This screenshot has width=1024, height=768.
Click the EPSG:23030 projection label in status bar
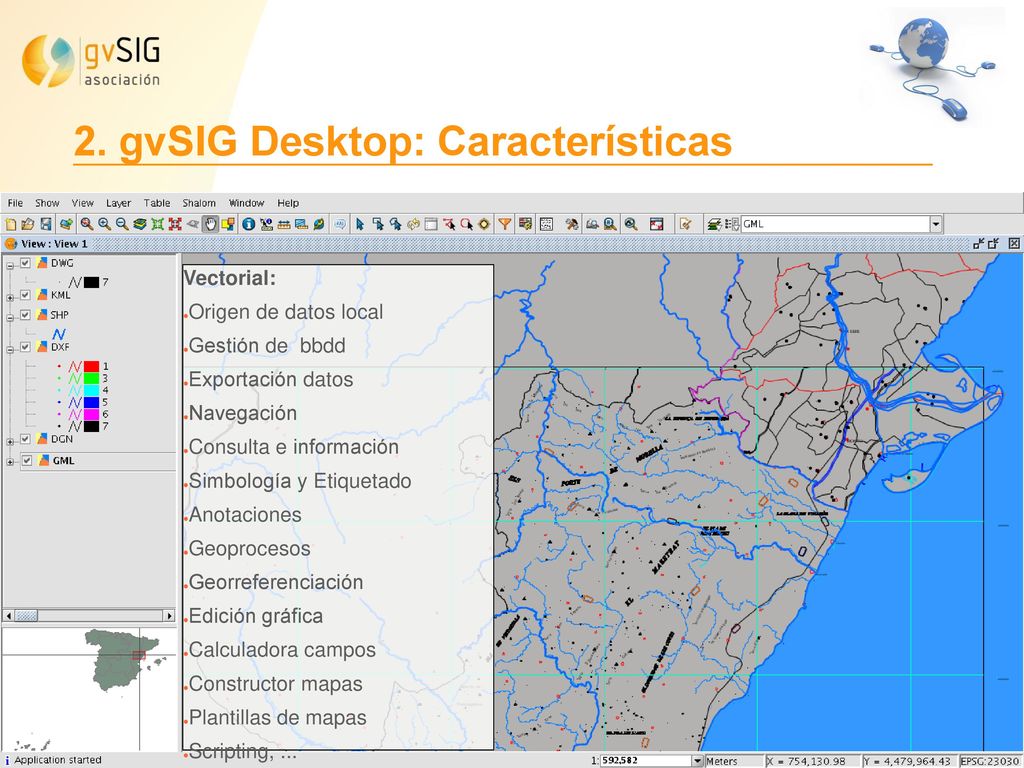tap(990, 761)
